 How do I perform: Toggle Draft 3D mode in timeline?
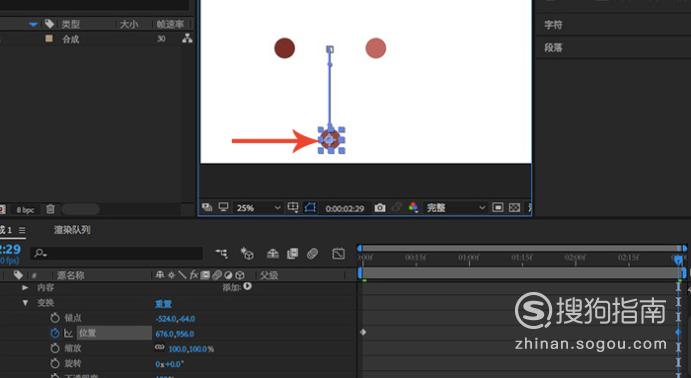click(247, 253)
